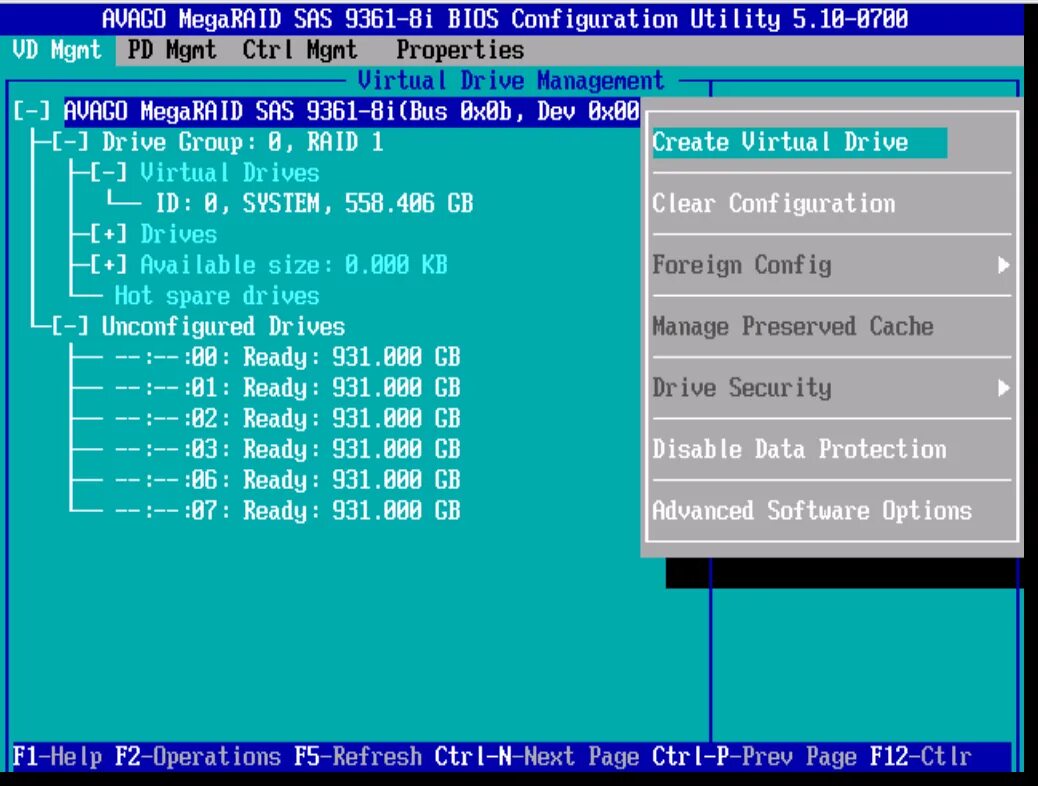Select Create Virtual Drive menu entry
This screenshot has height=786, width=1038.
[799, 142]
